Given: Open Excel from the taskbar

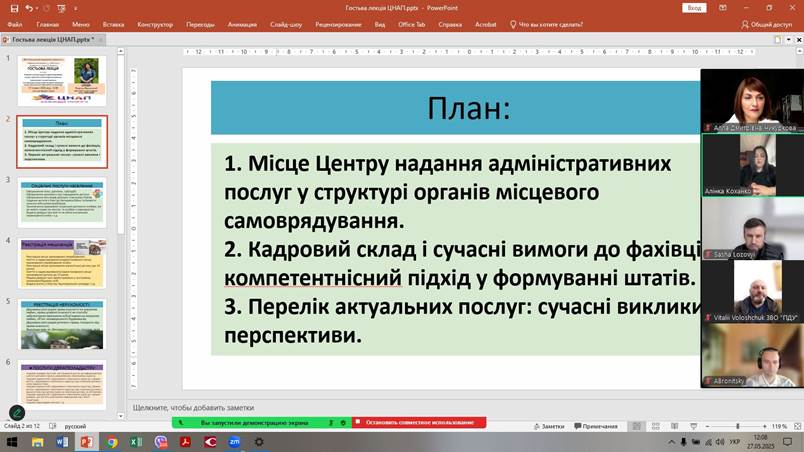Looking at the screenshot, I should tap(136, 442).
